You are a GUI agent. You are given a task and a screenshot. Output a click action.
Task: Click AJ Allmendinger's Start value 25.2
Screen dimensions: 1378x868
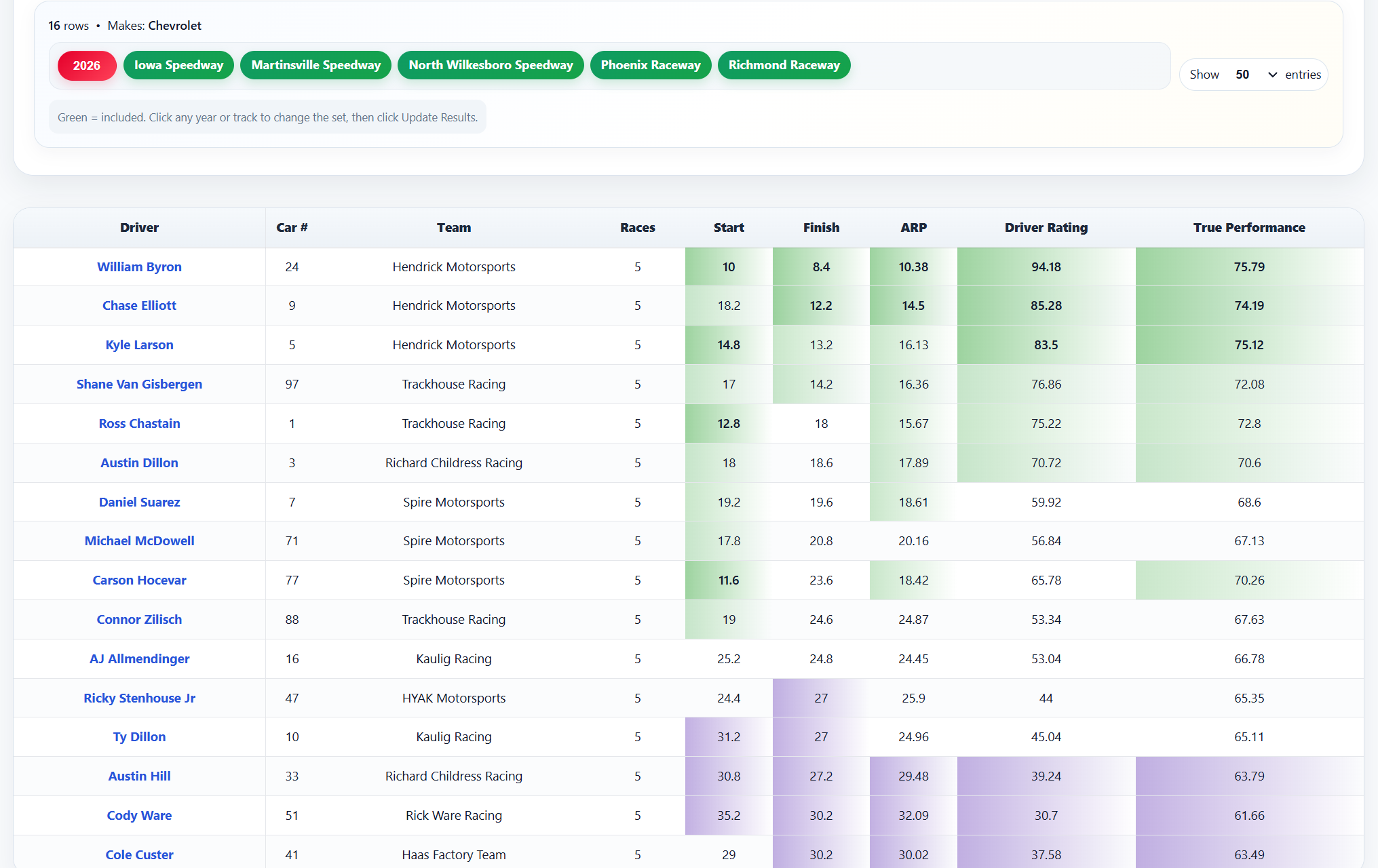(x=729, y=659)
